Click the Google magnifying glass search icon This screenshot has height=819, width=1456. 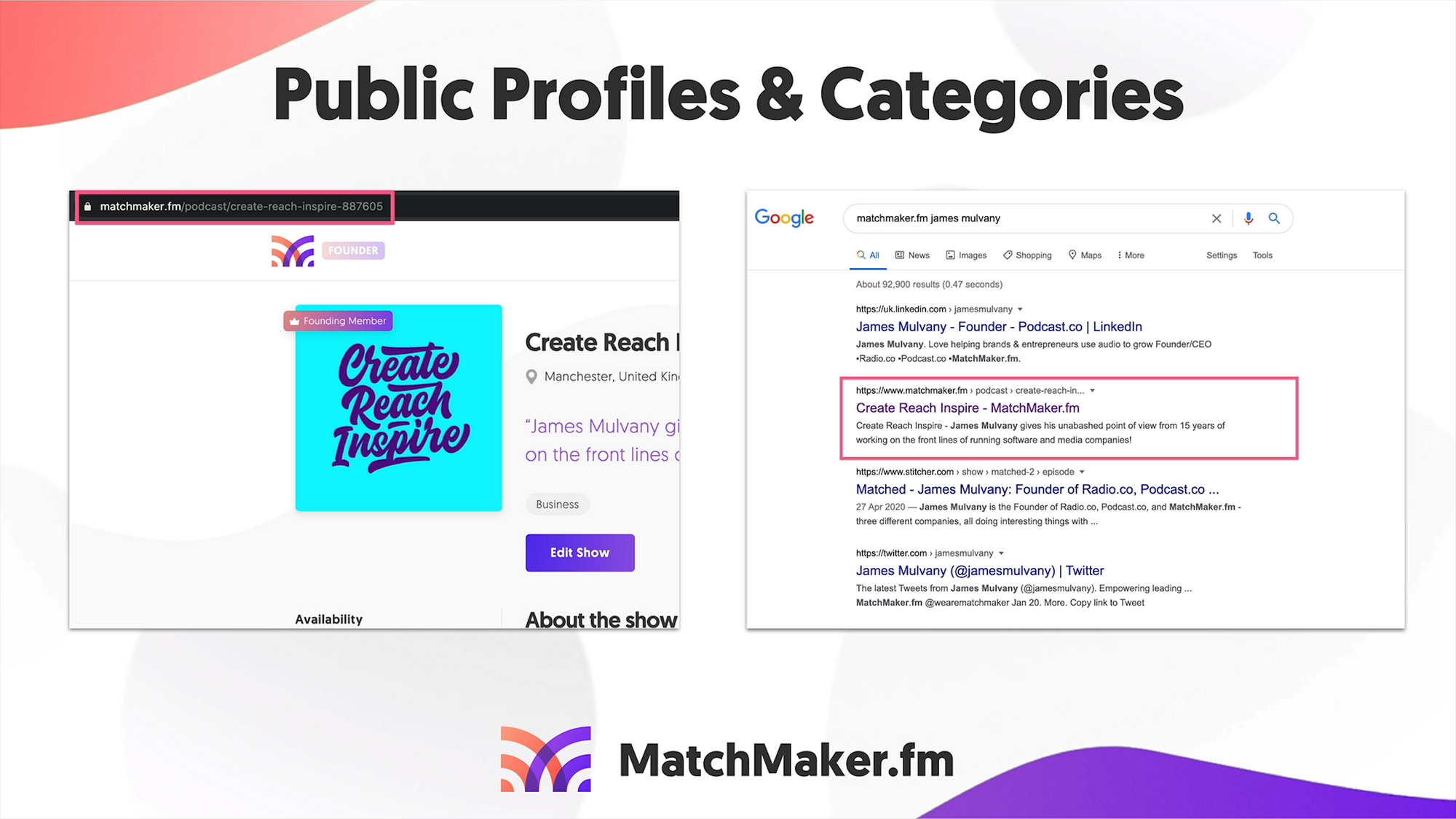[x=1274, y=218]
